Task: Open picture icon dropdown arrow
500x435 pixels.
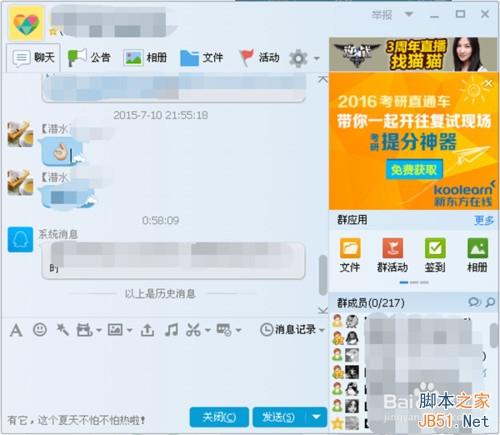Action: (x=130, y=331)
